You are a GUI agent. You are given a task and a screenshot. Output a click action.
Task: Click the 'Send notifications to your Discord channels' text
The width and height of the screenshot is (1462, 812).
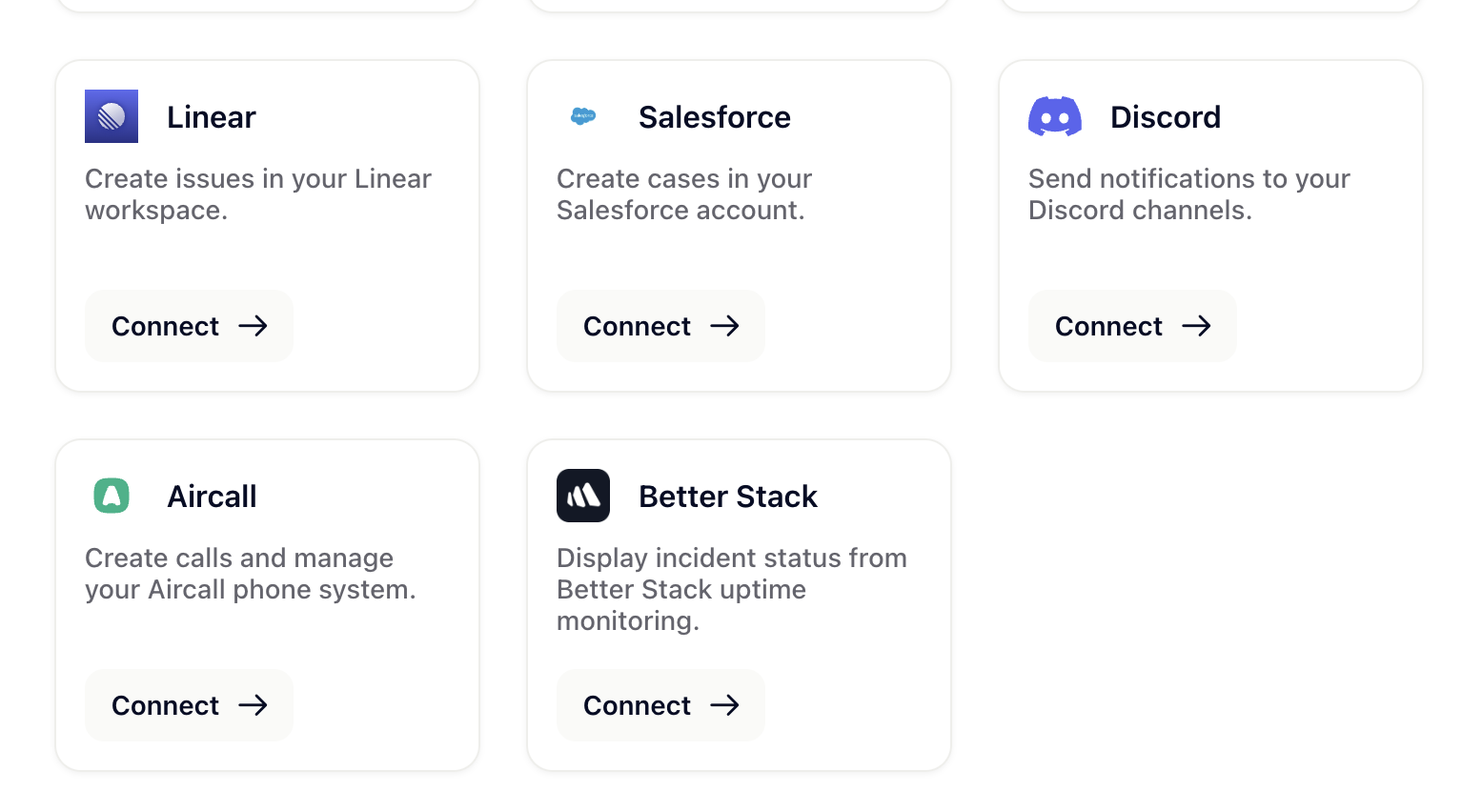click(1188, 194)
